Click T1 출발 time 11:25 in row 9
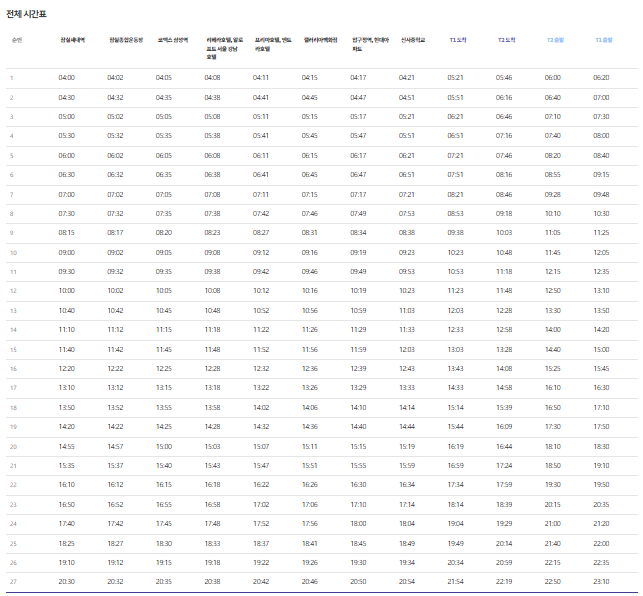The width and height of the screenshot is (643, 596). point(601,232)
